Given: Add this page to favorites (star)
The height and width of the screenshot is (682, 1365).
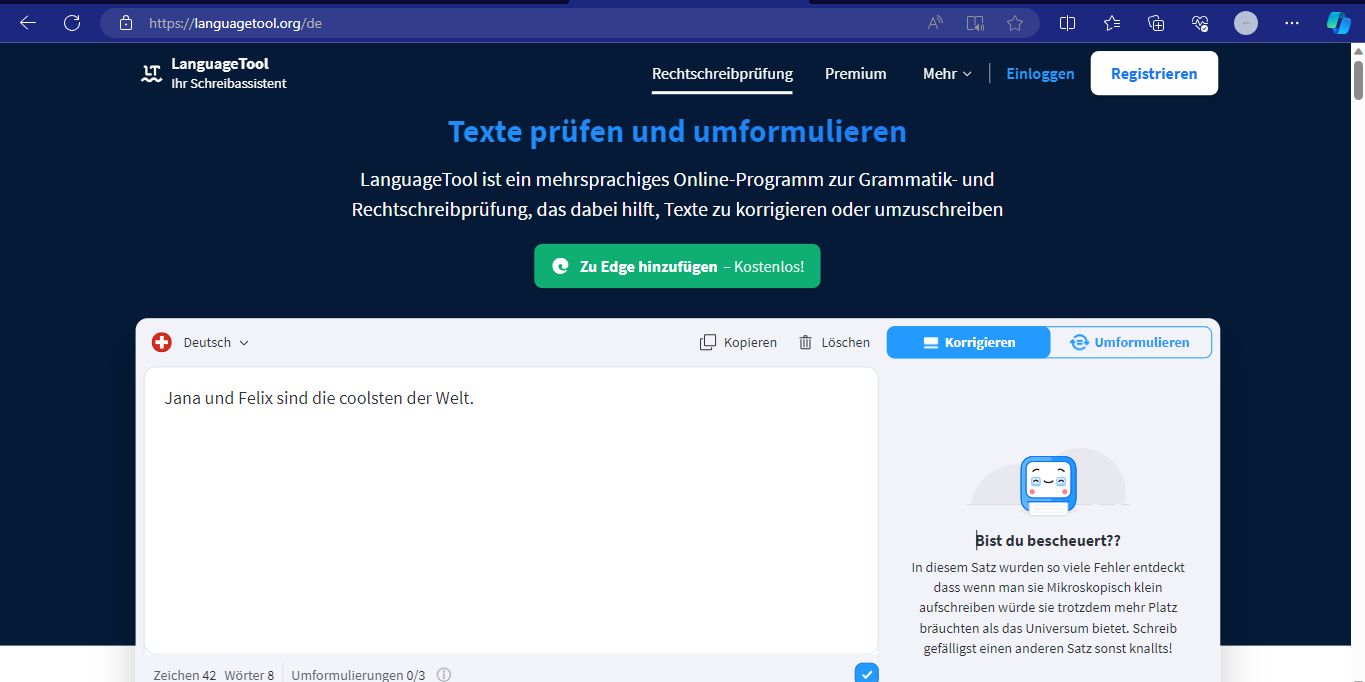Looking at the screenshot, I should click(1015, 23).
